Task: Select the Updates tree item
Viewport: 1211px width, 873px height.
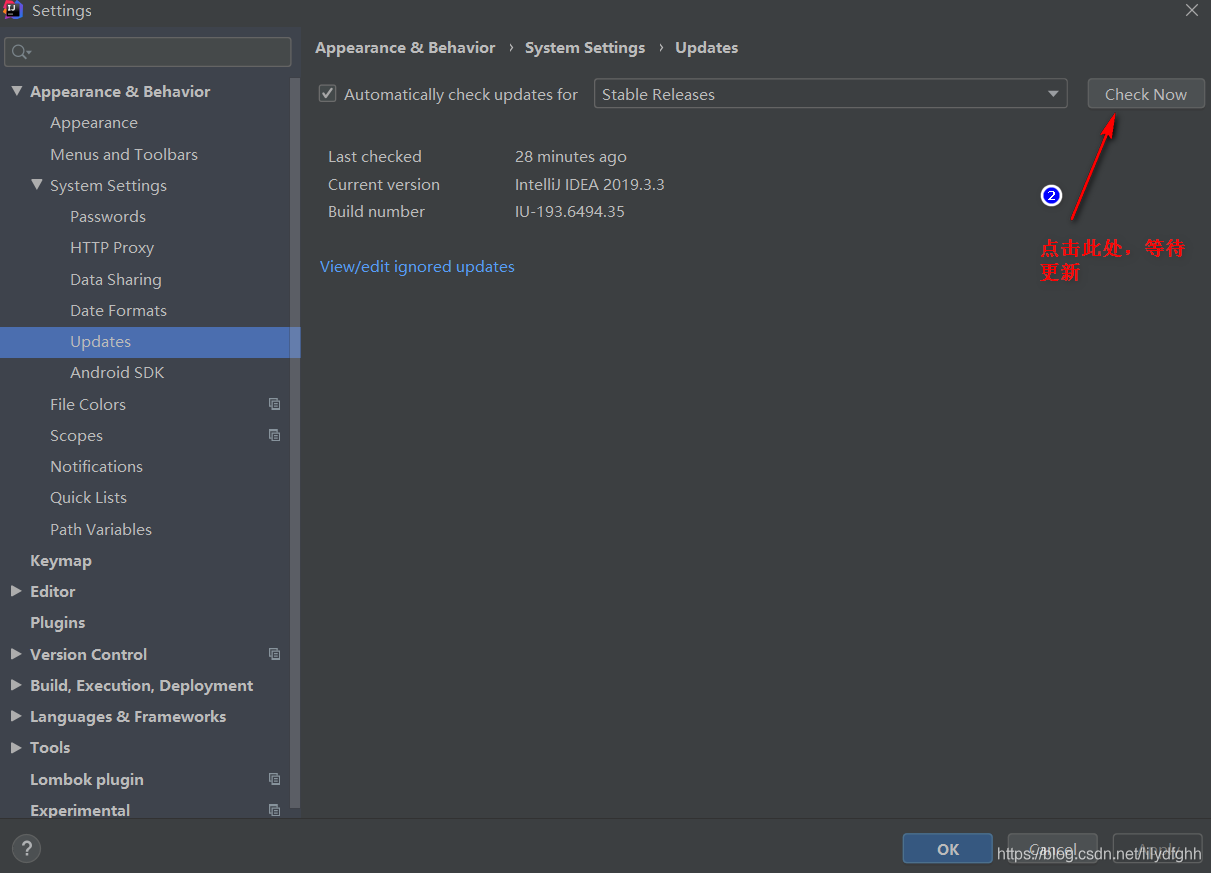Action: click(x=150, y=342)
